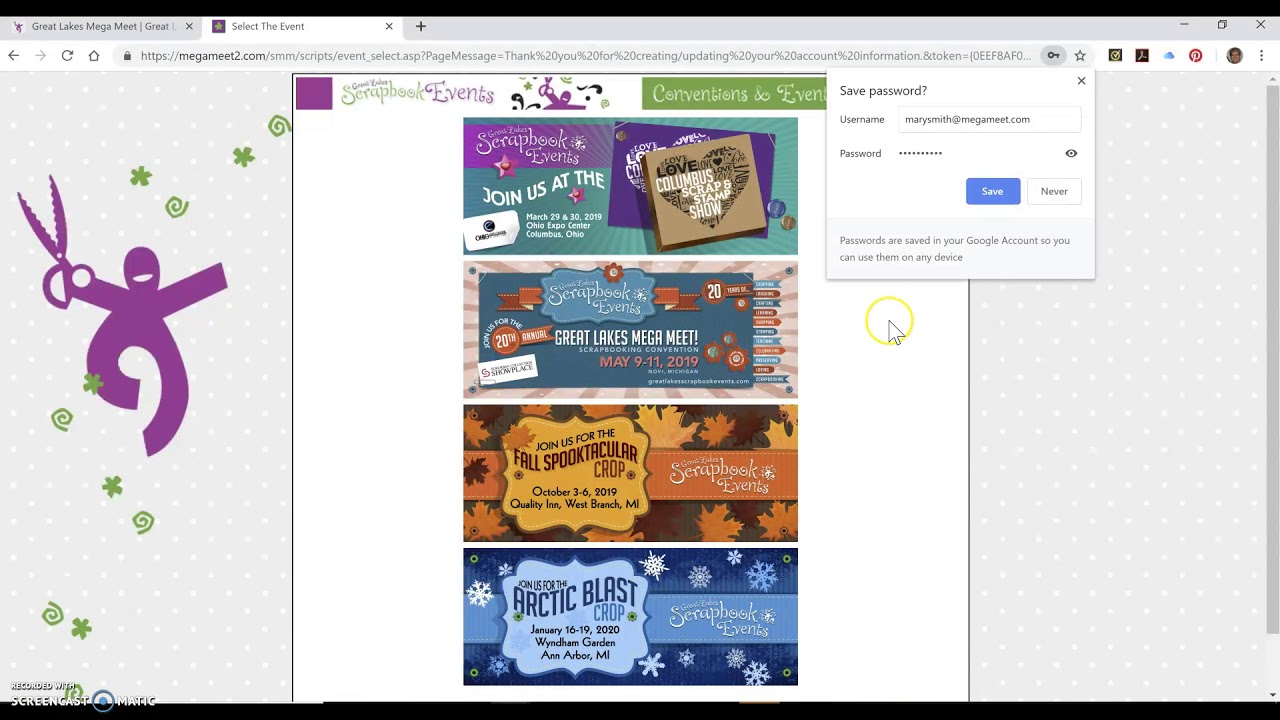The image size is (1280, 720).
Task: Open the Pinterest save extension
Action: click(1196, 56)
